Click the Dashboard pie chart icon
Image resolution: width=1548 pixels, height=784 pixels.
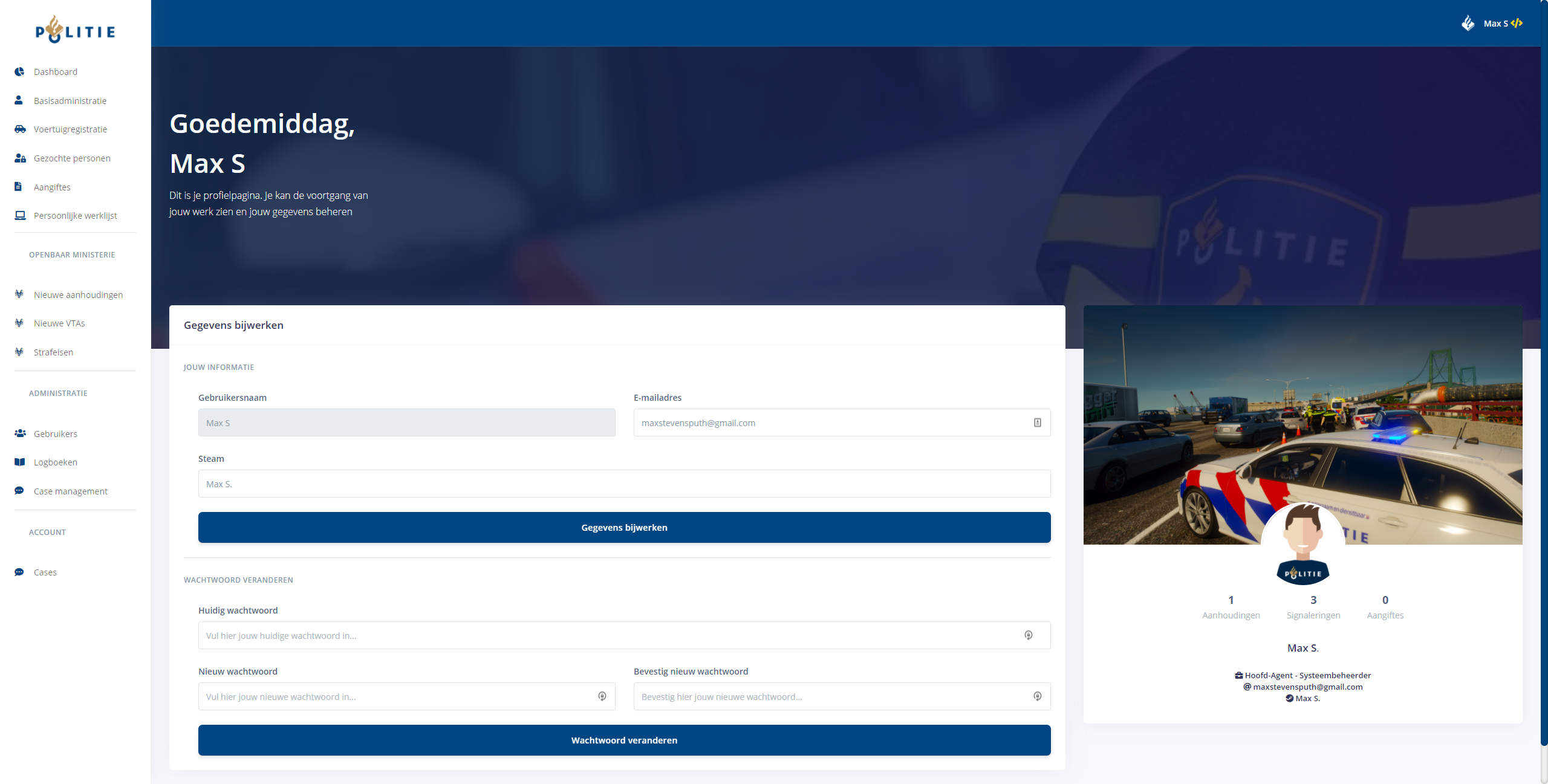point(19,71)
